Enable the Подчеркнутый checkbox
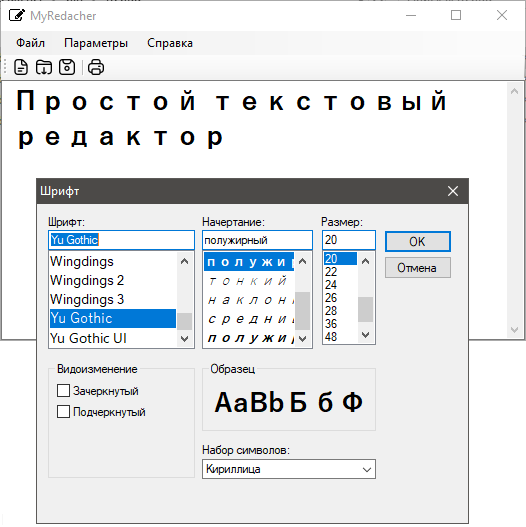Viewport: 526px width, 527px height. (x=64, y=411)
